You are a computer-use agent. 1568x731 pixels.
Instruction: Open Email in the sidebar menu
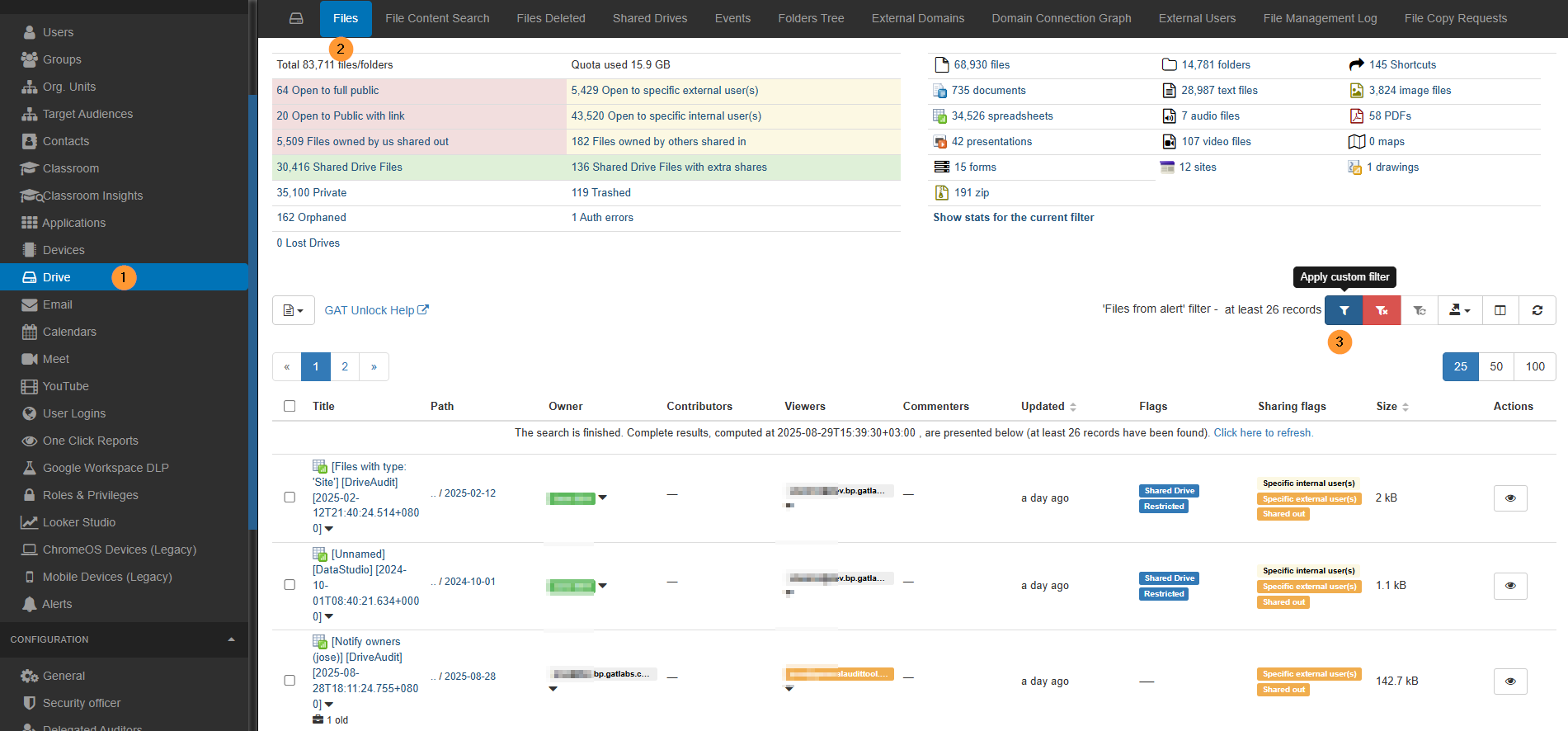[x=57, y=304]
